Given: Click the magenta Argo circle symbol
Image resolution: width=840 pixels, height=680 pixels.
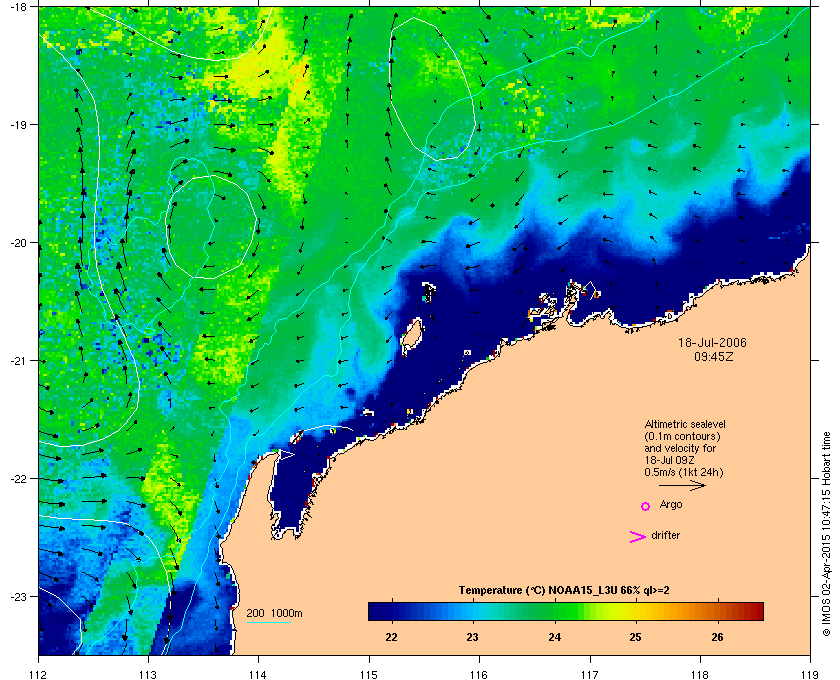Looking at the screenshot, I should pos(646,506).
